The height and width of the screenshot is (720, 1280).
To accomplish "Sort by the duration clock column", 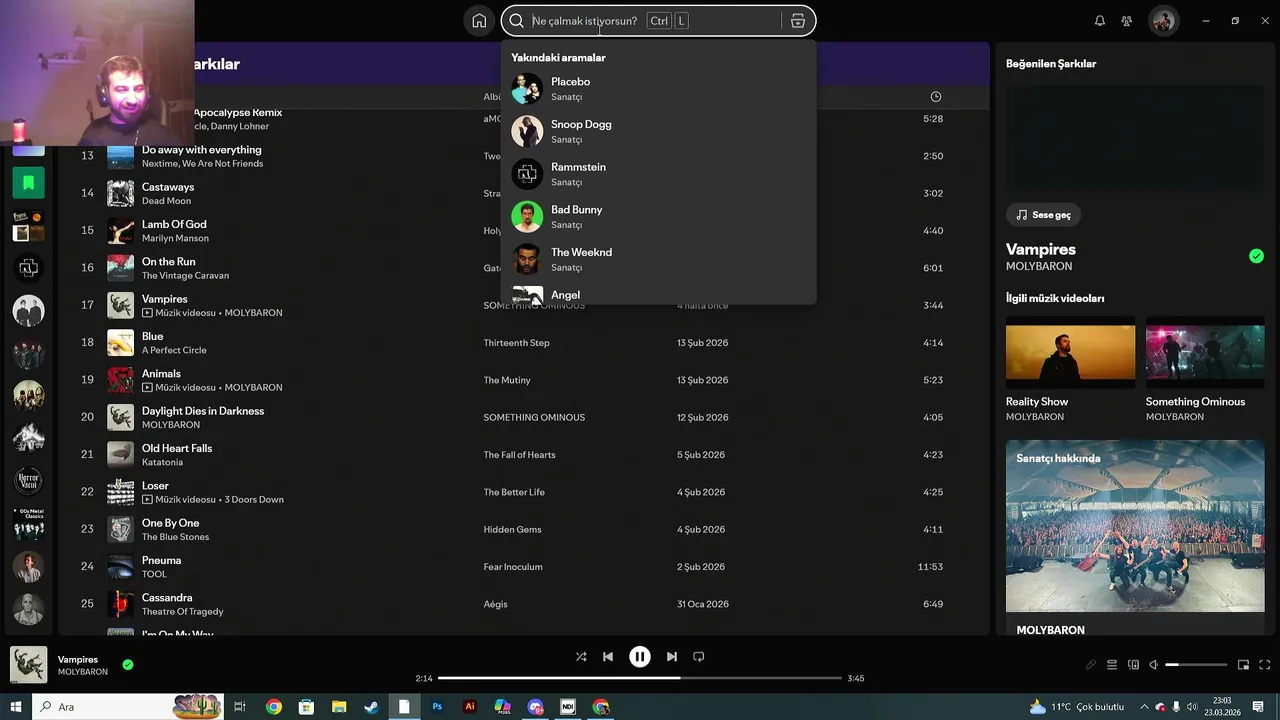I will 936,97.
